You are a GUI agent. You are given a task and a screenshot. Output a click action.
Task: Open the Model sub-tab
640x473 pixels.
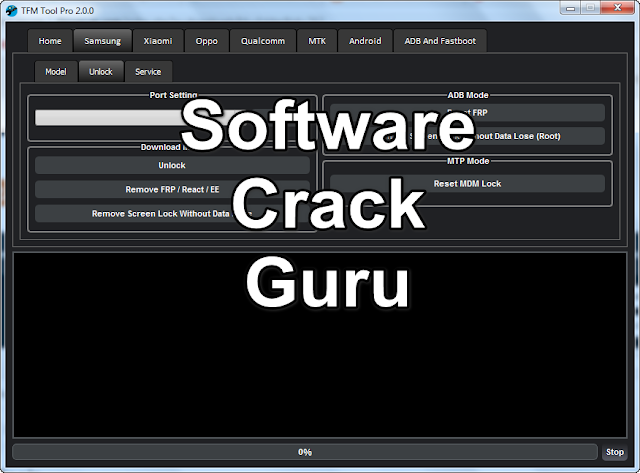[x=56, y=72]
